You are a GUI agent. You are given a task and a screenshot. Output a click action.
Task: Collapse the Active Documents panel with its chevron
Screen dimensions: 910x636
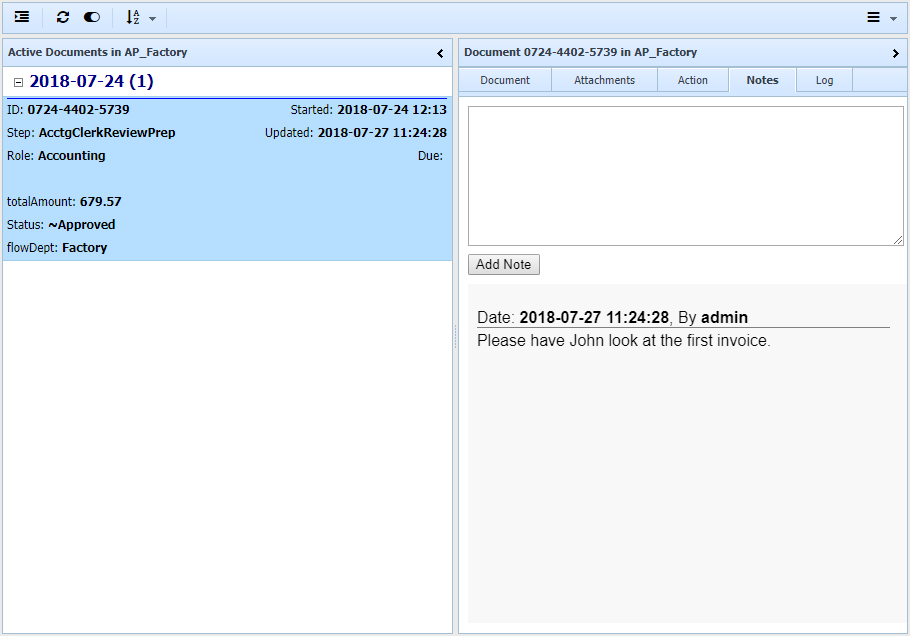440,52
